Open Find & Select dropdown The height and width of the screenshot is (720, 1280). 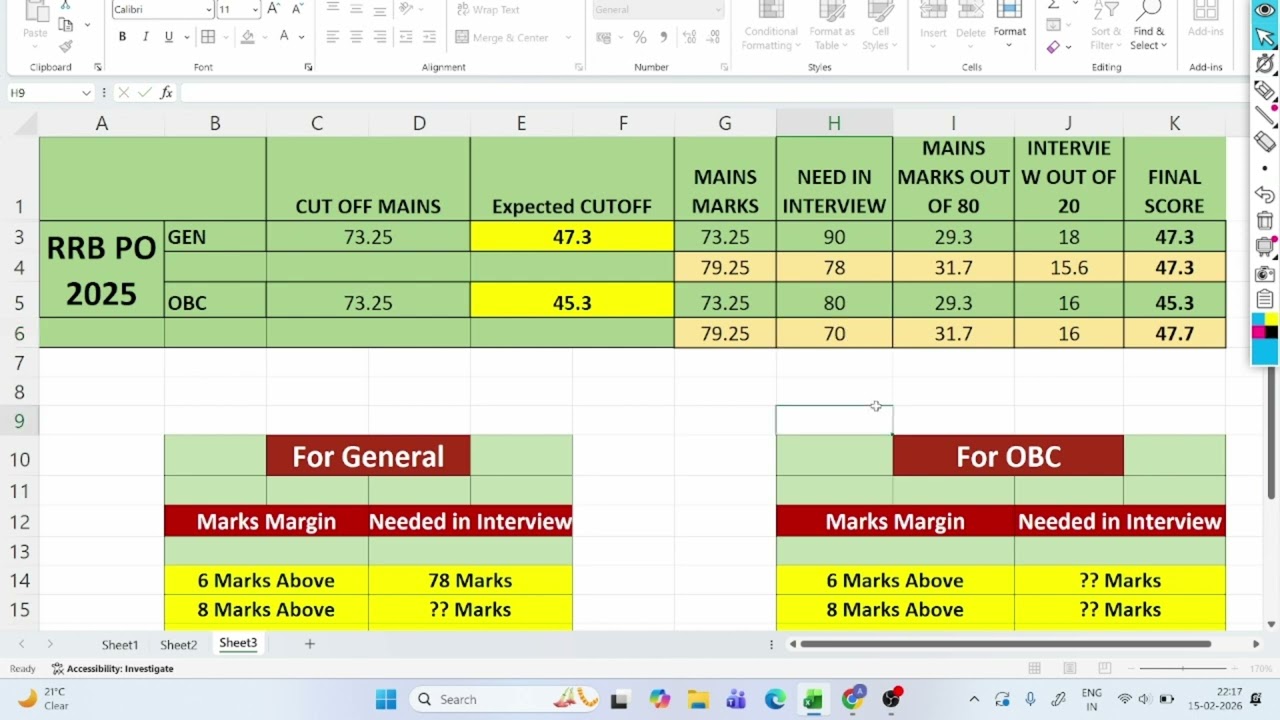pyautogui.click(x=1148, y=26)
